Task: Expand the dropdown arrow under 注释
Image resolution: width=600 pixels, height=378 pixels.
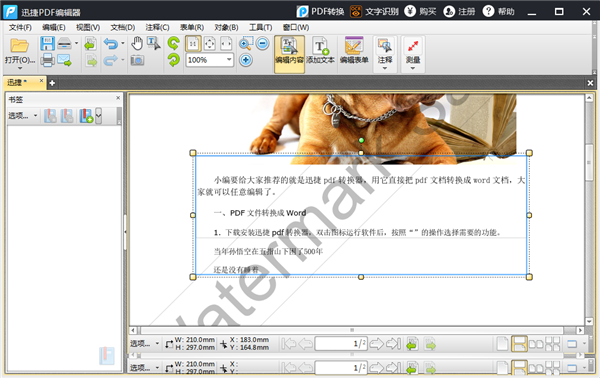Action: [x=385, y=68]
